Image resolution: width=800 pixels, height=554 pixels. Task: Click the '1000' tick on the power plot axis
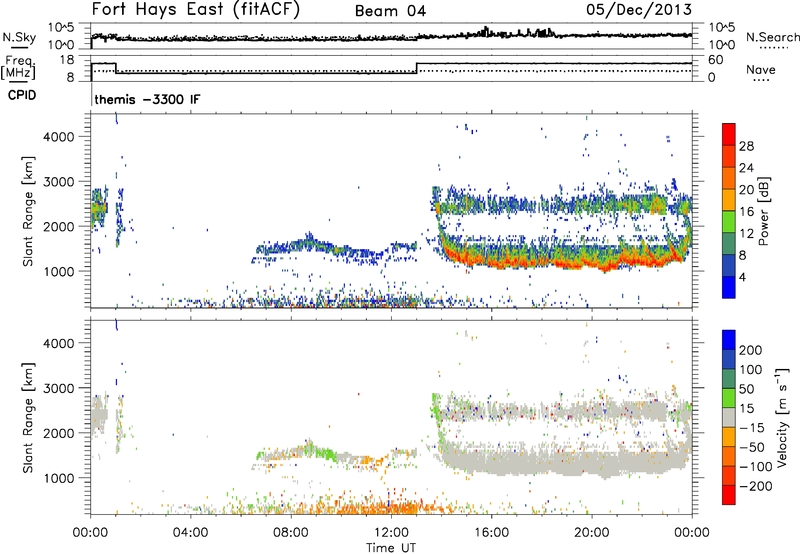(58, 271)
